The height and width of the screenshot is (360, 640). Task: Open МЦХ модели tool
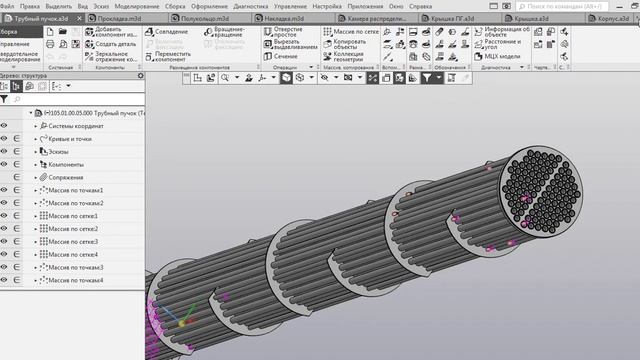pyautogui.click(x=497, y=56)
